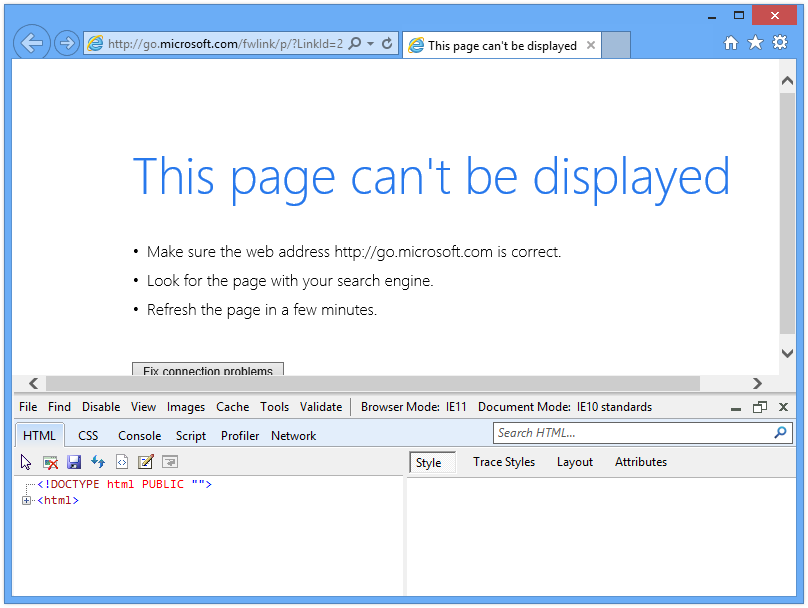Click the horizontal scrollbar right arrow
This screenshot has width=808, height=608.
pos(757,383)
